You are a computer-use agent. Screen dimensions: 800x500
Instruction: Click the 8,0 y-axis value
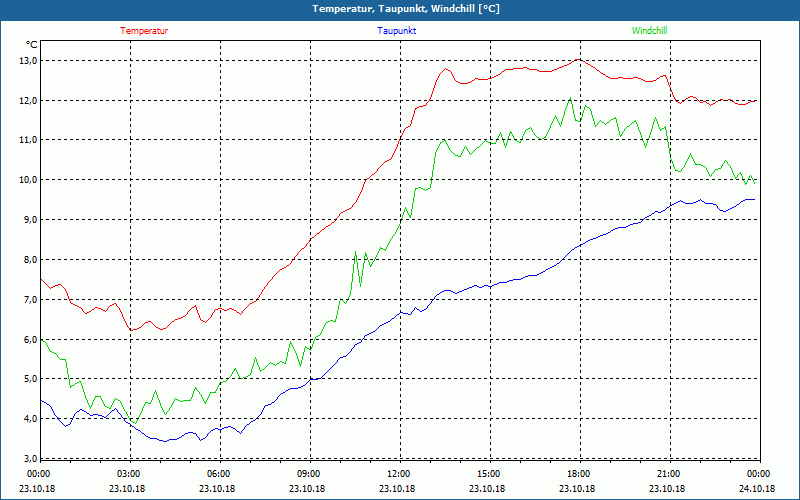coord(31,260)
